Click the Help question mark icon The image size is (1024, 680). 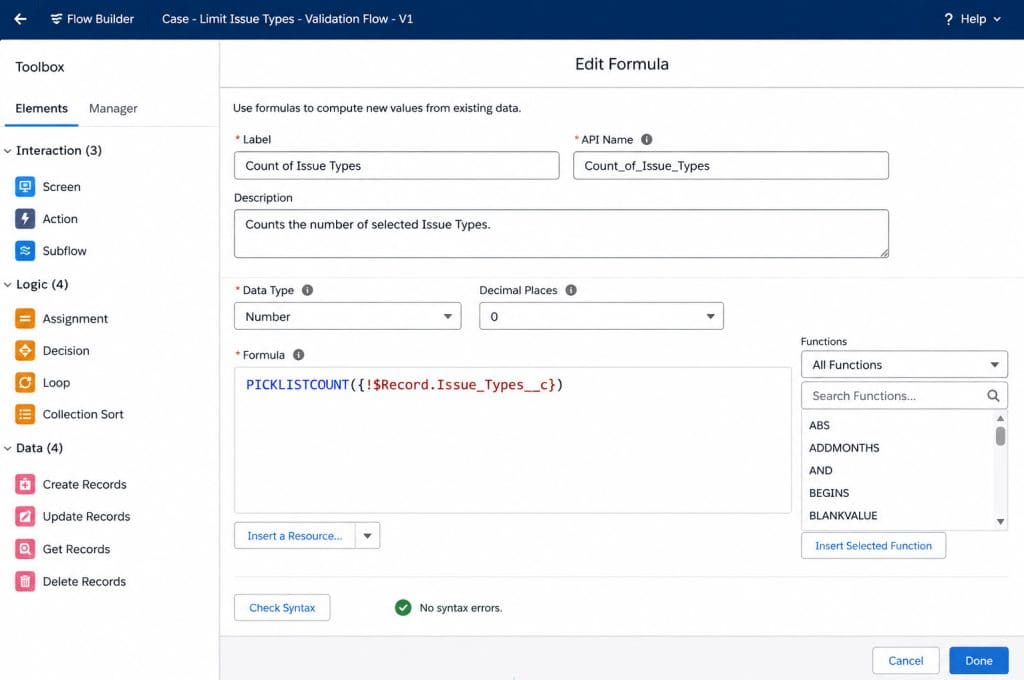point(948,19)
